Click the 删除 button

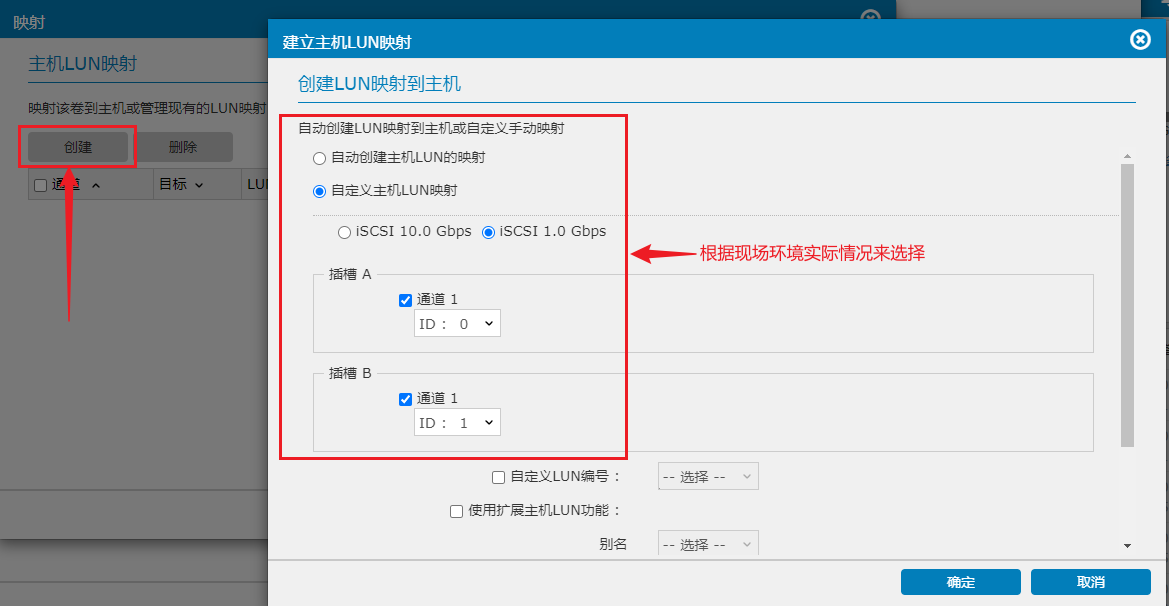coord(183,147)
